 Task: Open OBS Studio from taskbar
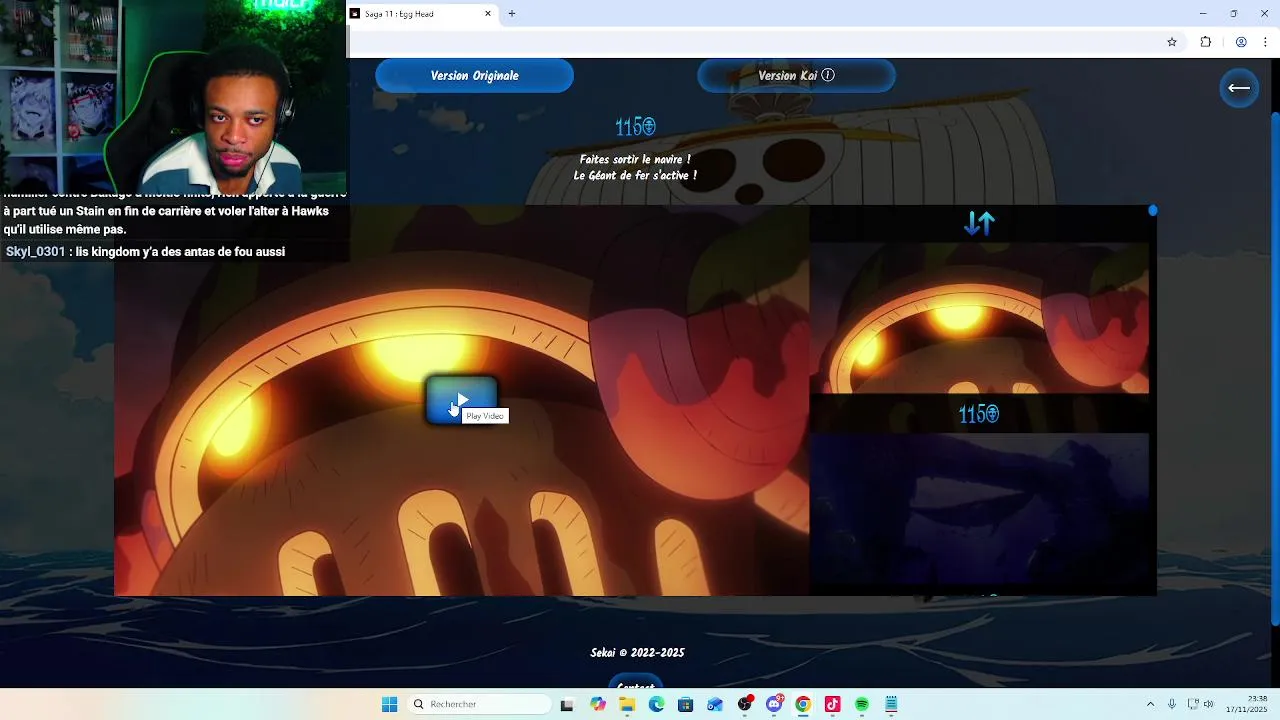coord(745,704)
